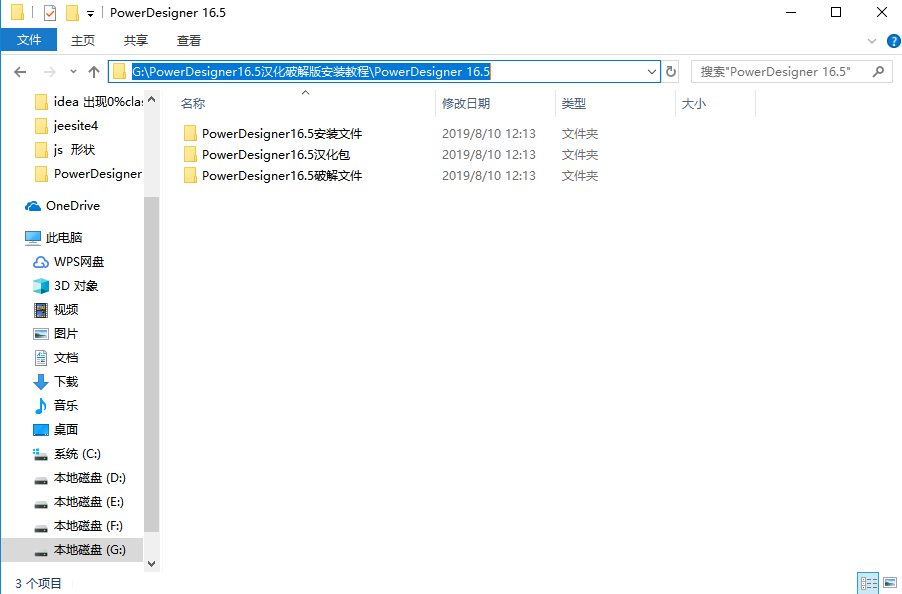Open recent locations dropdown arrow
The width and height of the screenshot is (902, 594).
click(73, 72)
